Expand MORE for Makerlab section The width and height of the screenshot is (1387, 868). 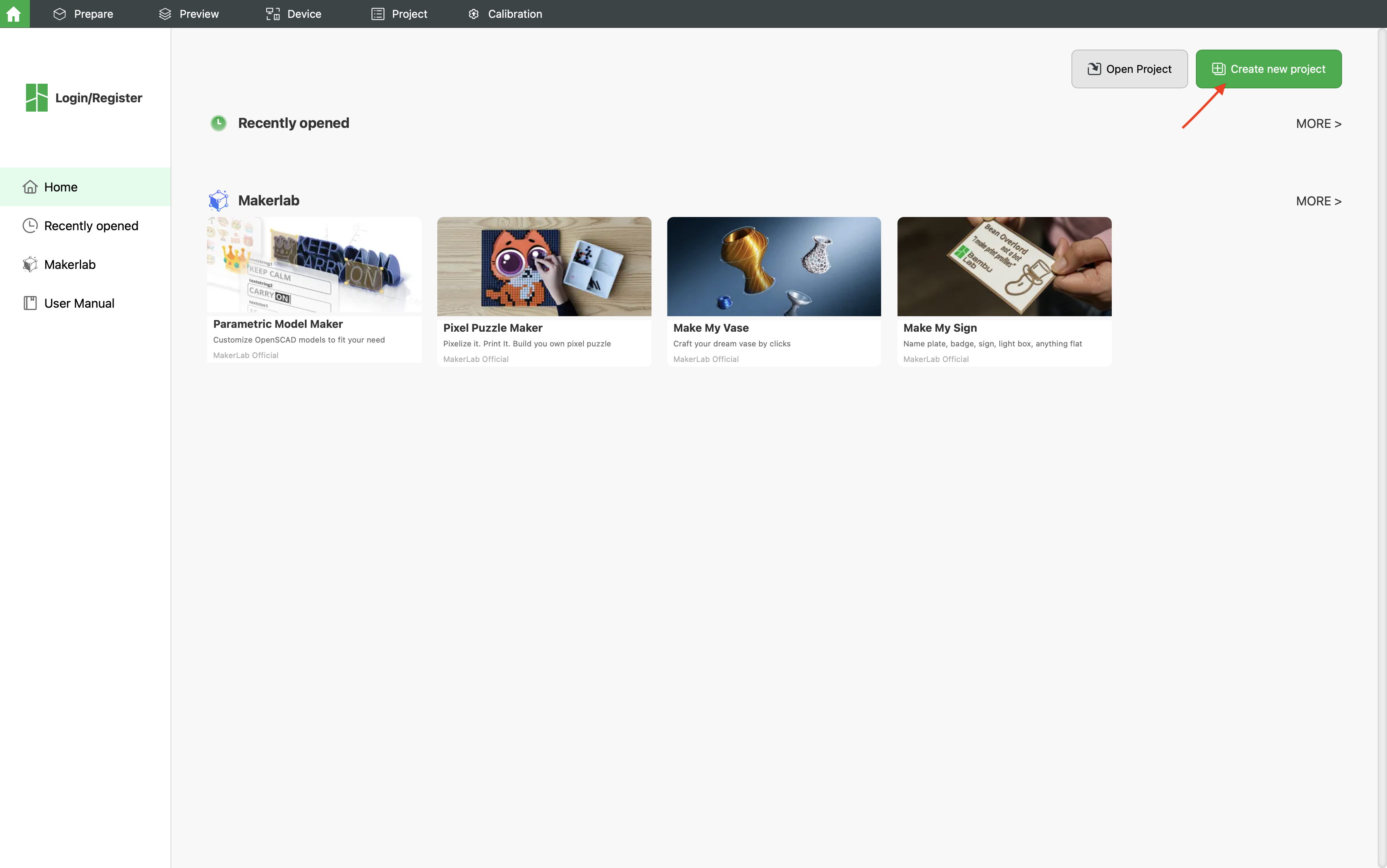tap(1318, 201)
